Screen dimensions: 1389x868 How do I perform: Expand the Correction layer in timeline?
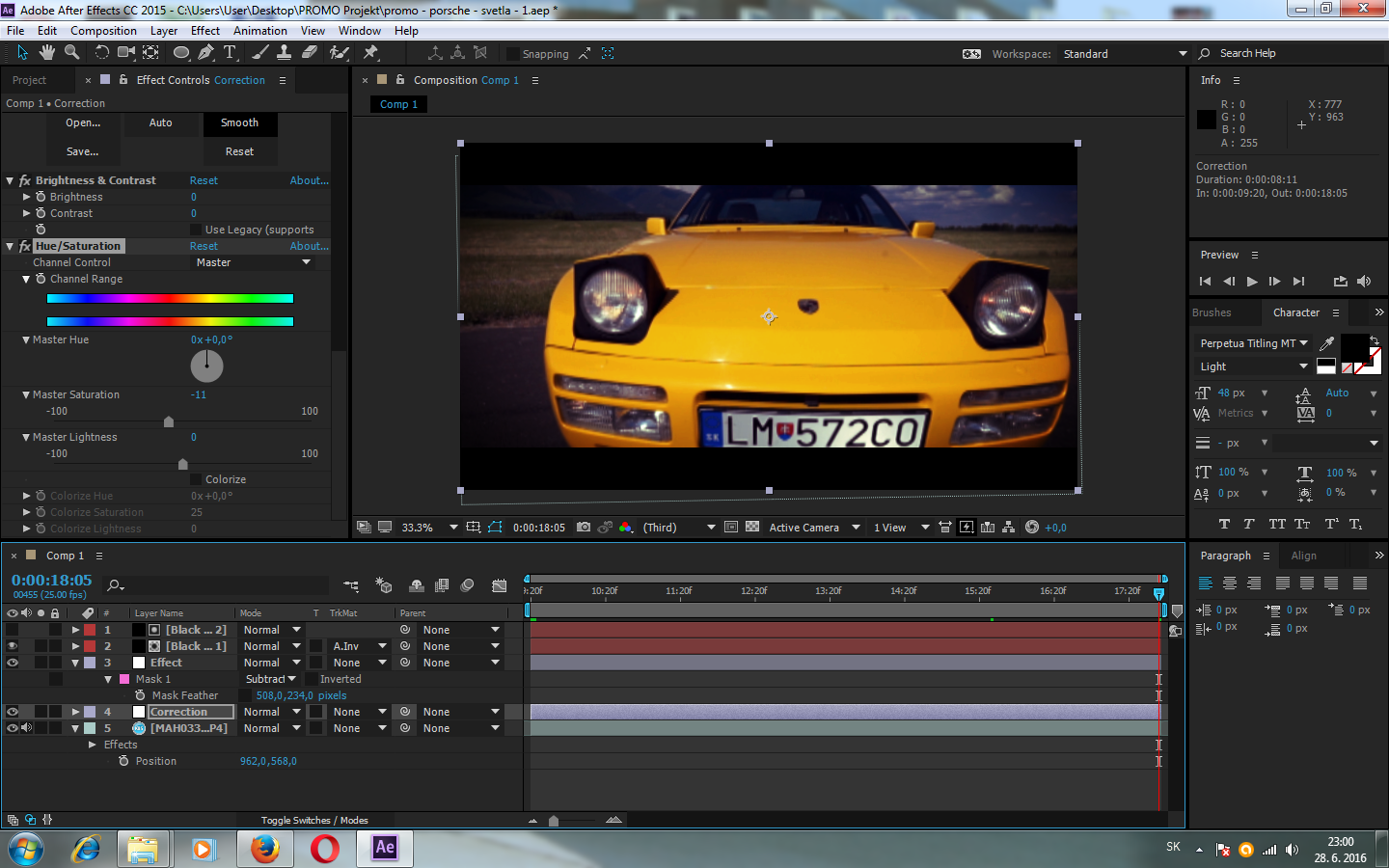(x=75, y=712)
